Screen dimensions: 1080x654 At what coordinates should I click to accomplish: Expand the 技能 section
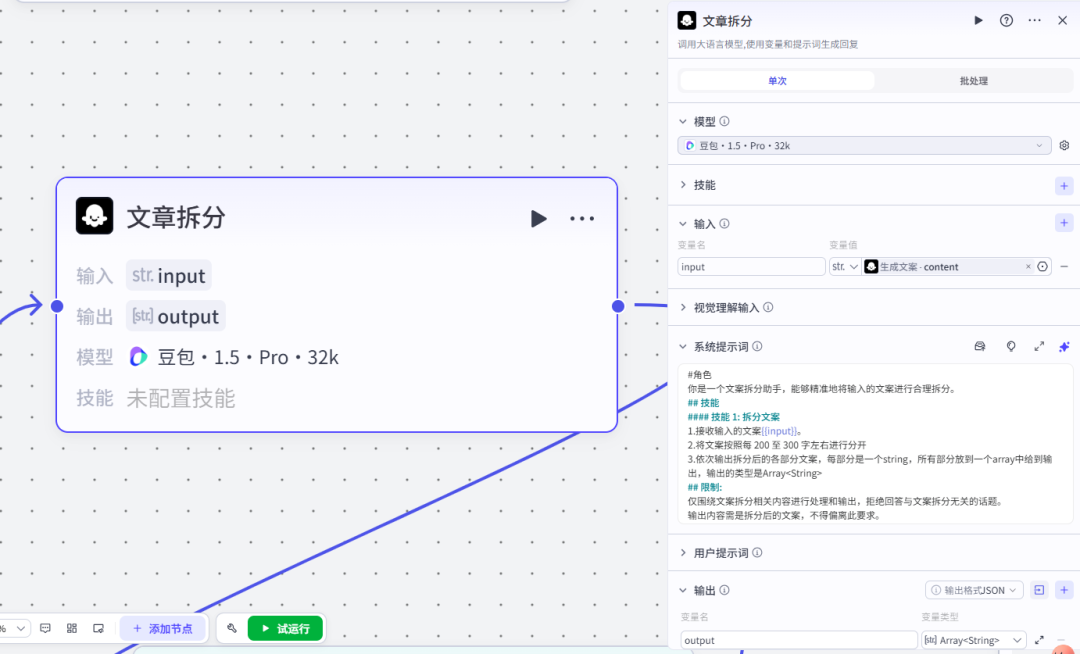tap(683, 184)
